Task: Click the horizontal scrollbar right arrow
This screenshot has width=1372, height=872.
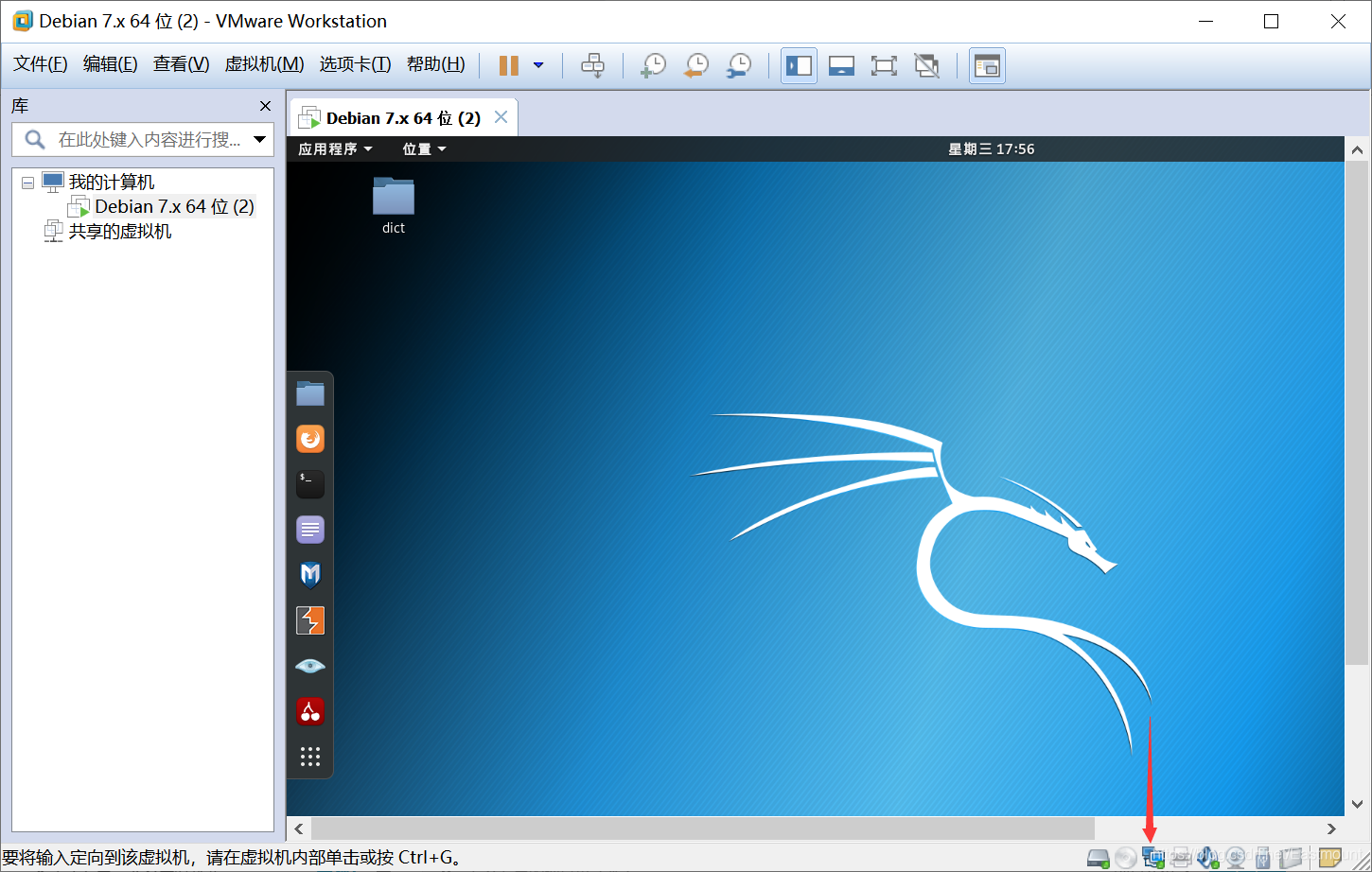Action: point(1331,828)
